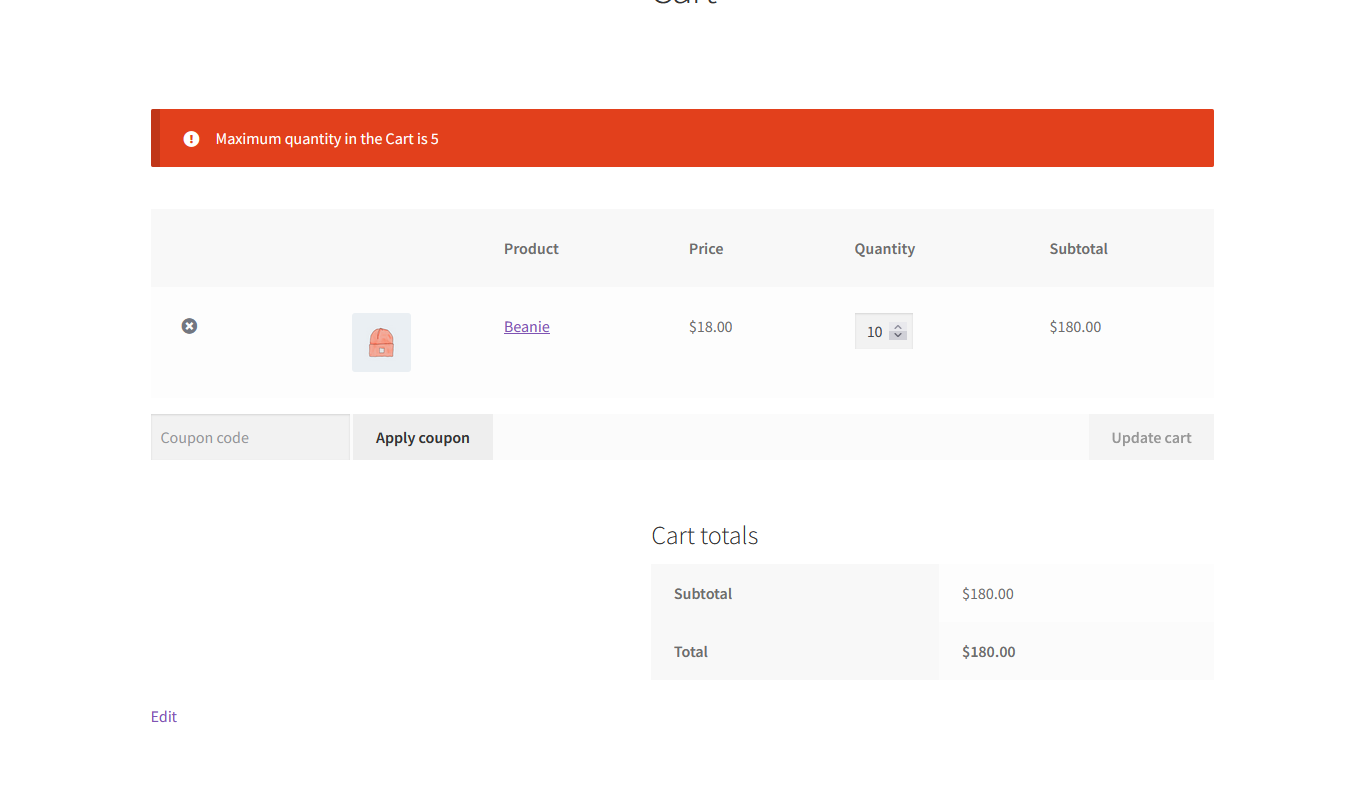
Task: Click the Product column header
Action: (x=531, y=249)
